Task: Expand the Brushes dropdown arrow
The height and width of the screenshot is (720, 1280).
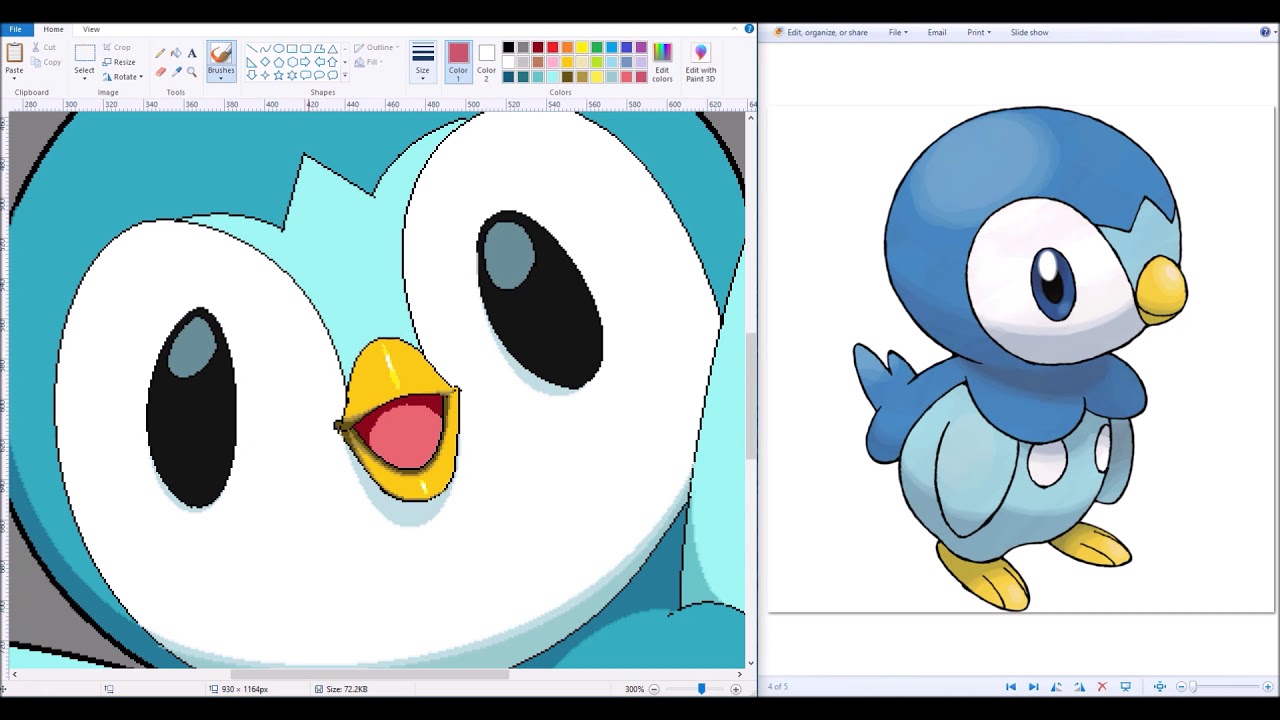Action: 221,78
